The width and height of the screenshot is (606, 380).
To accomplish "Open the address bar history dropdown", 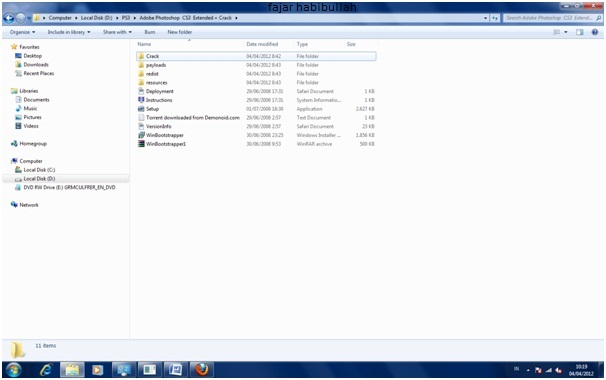I will [485, 18].
